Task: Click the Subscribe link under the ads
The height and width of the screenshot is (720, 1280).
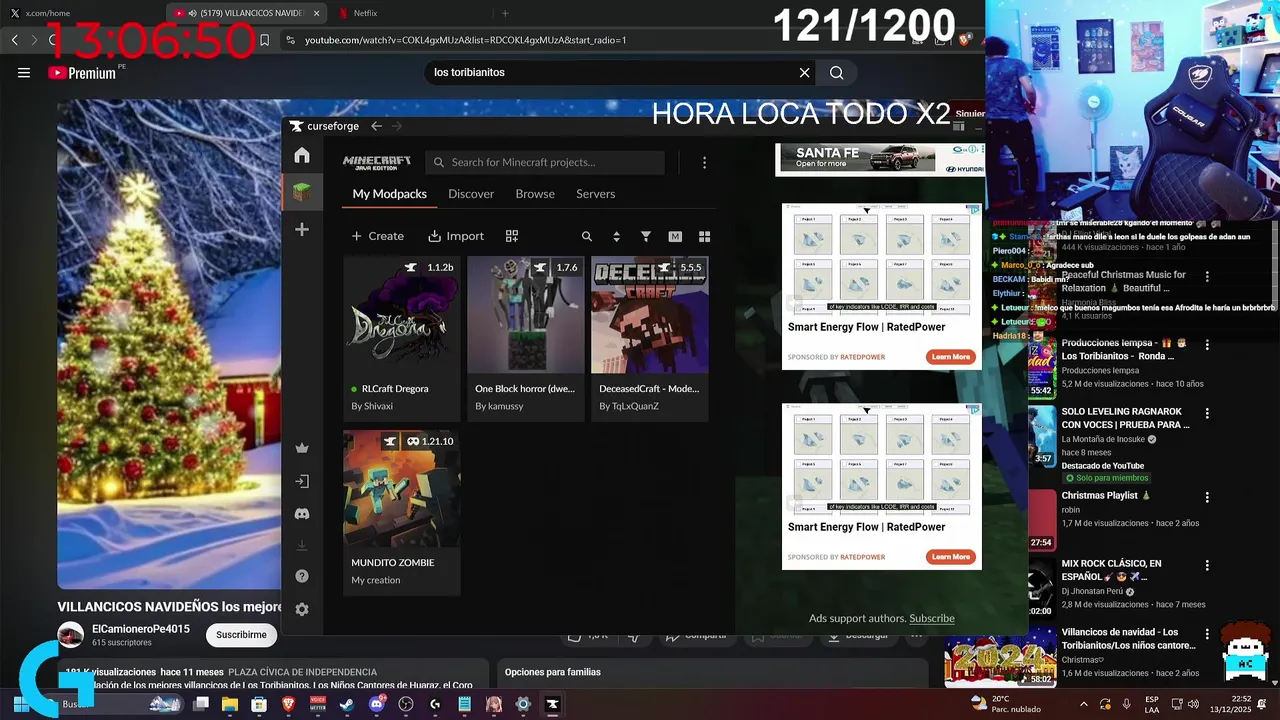Action: 932,618
